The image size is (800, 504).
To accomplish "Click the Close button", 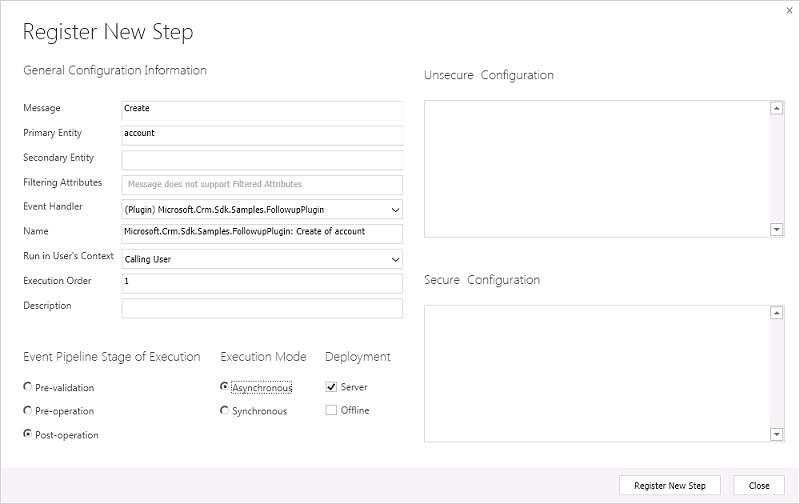I will pyautogui.click(x=759, y=485).
